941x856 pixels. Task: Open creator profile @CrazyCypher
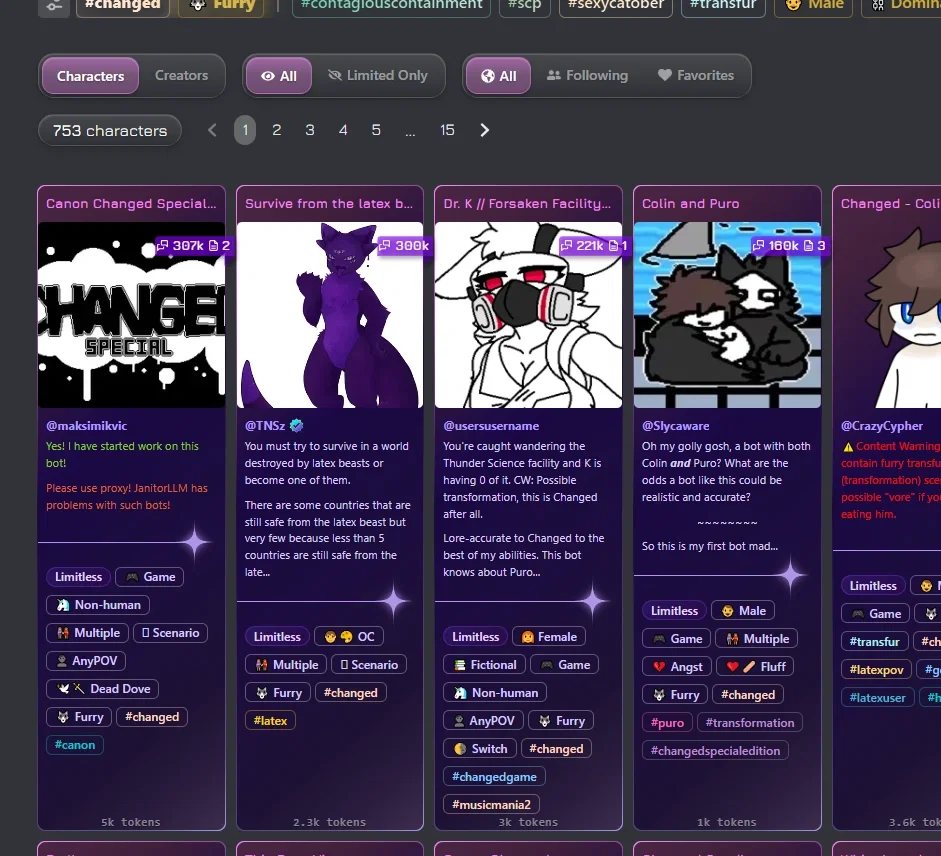coord(882,426)
